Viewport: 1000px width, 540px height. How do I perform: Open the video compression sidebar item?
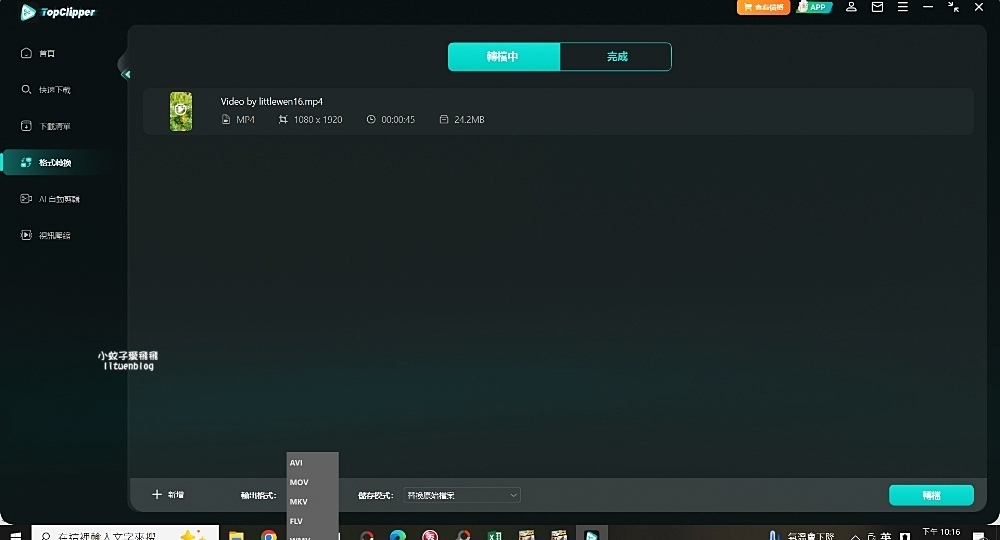click(x=46, y=235)
